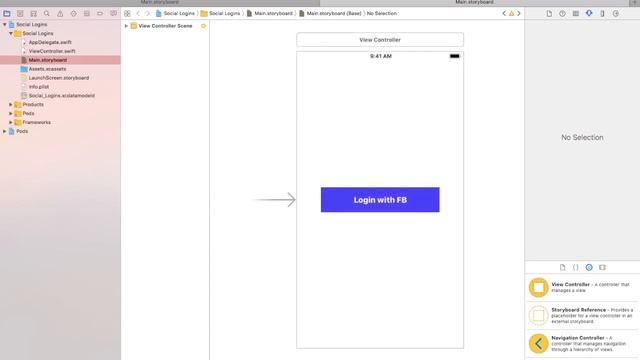
Task: Show the Media library
Action: pos(602,267)
